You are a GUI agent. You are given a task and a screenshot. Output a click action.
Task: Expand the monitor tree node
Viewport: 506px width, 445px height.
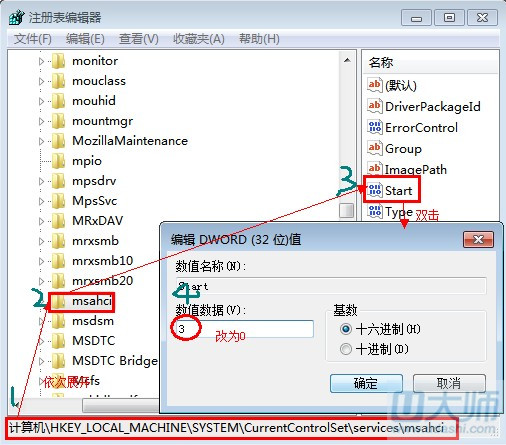pyautogui.click(x=41, y=61)
